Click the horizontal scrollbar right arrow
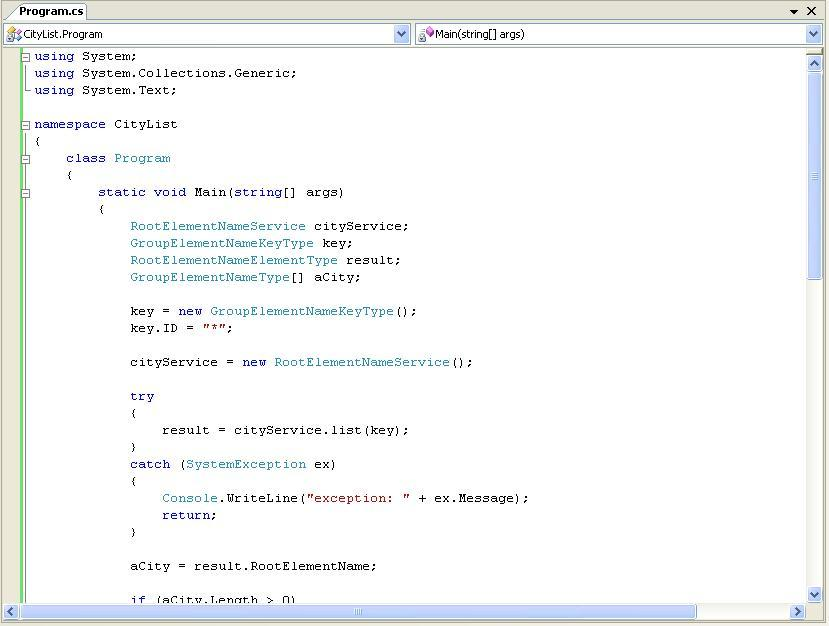 pyautogui.click(x=797, y=612)
